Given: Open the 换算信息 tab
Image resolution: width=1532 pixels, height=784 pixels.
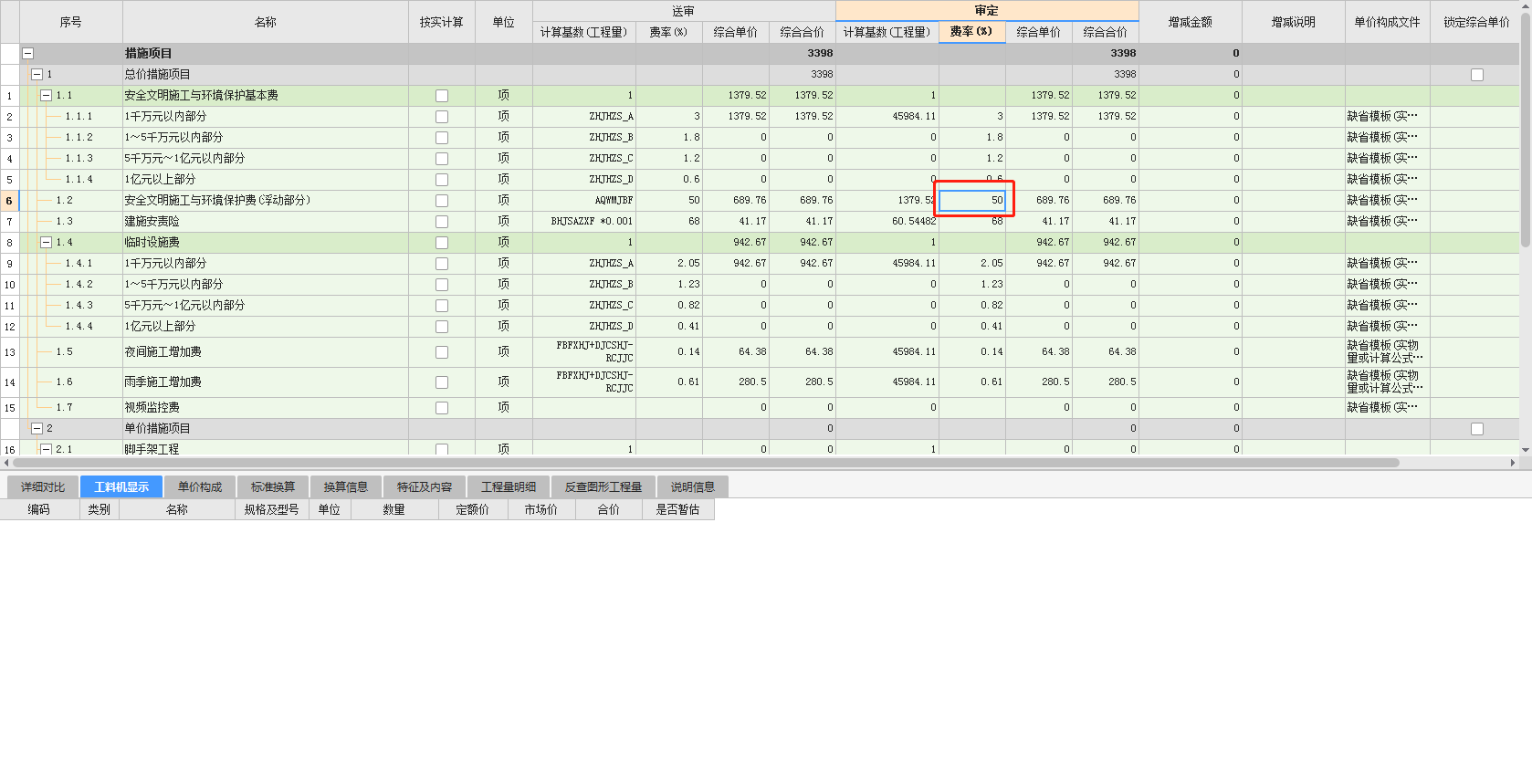Looking at the screenshot, I should (x=346, y=487).
